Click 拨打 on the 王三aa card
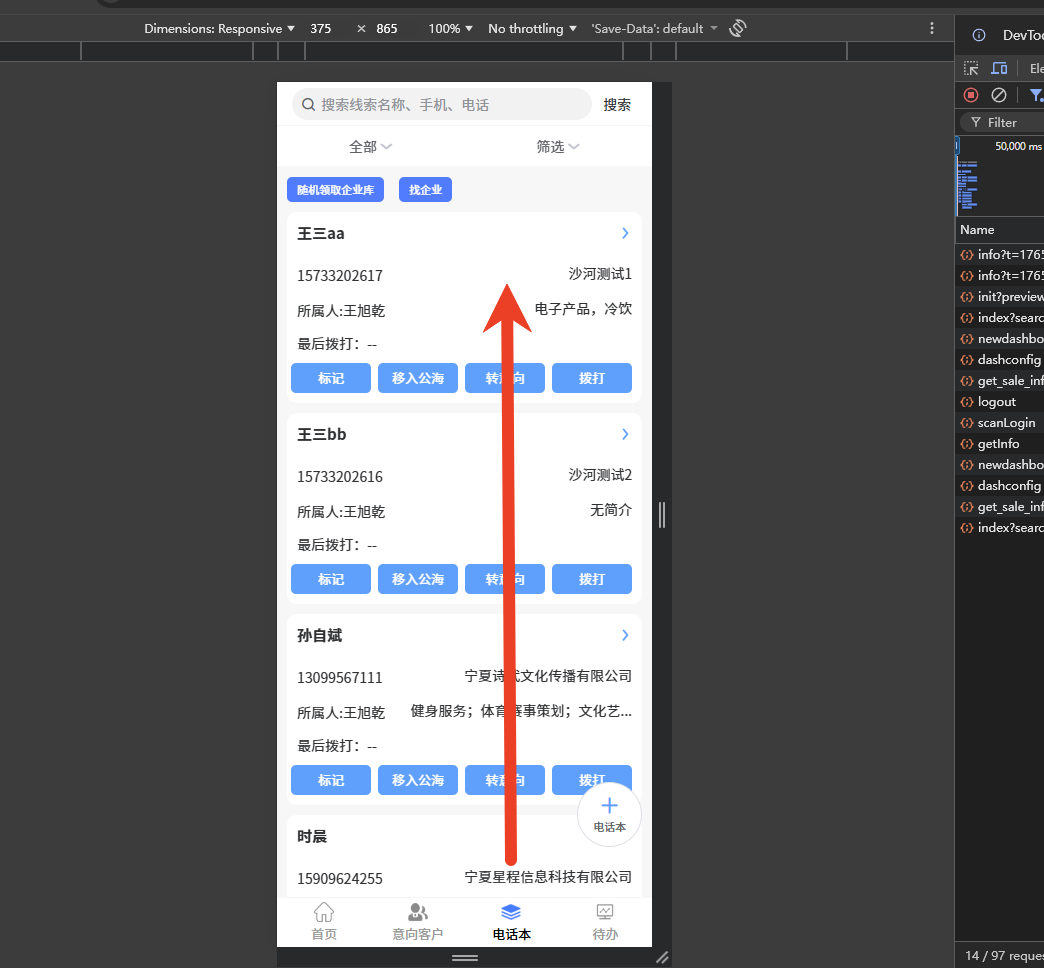 point(592,378)
